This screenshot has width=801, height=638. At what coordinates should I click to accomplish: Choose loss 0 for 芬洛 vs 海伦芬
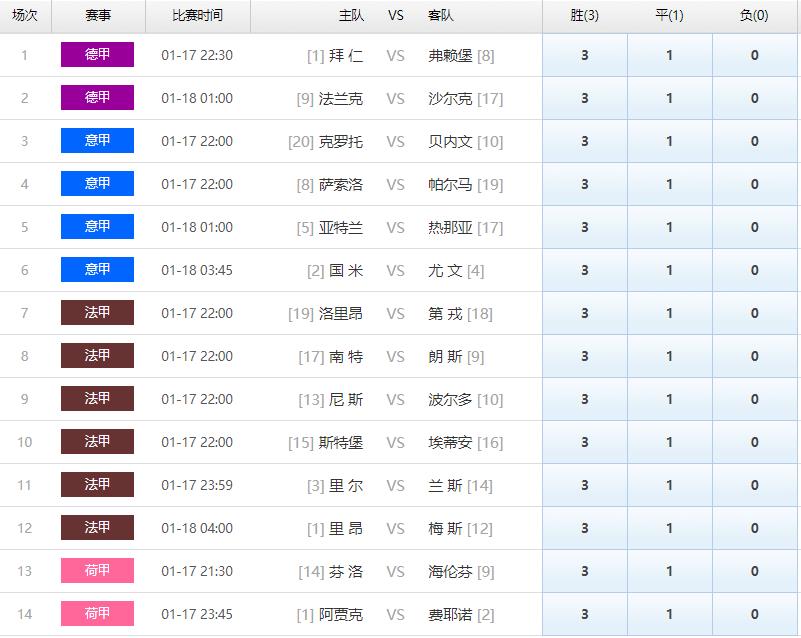click(x=755, y=571)
